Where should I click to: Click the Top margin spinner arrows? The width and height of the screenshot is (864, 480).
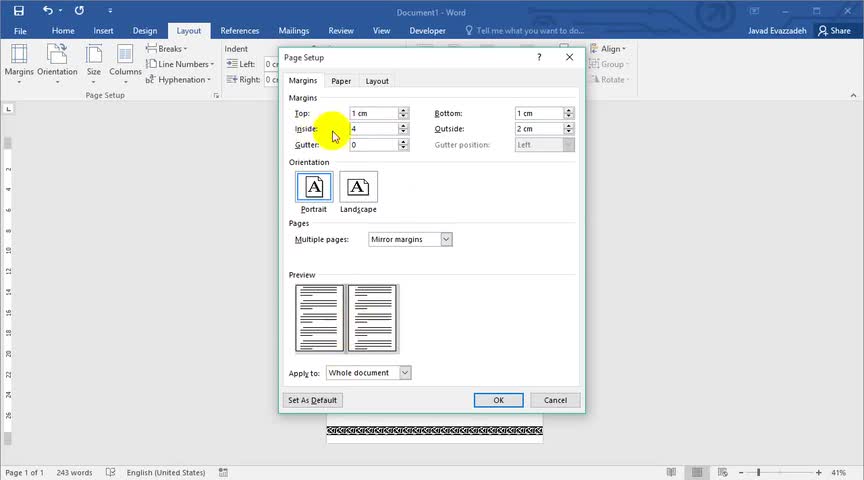coord(403,113)
